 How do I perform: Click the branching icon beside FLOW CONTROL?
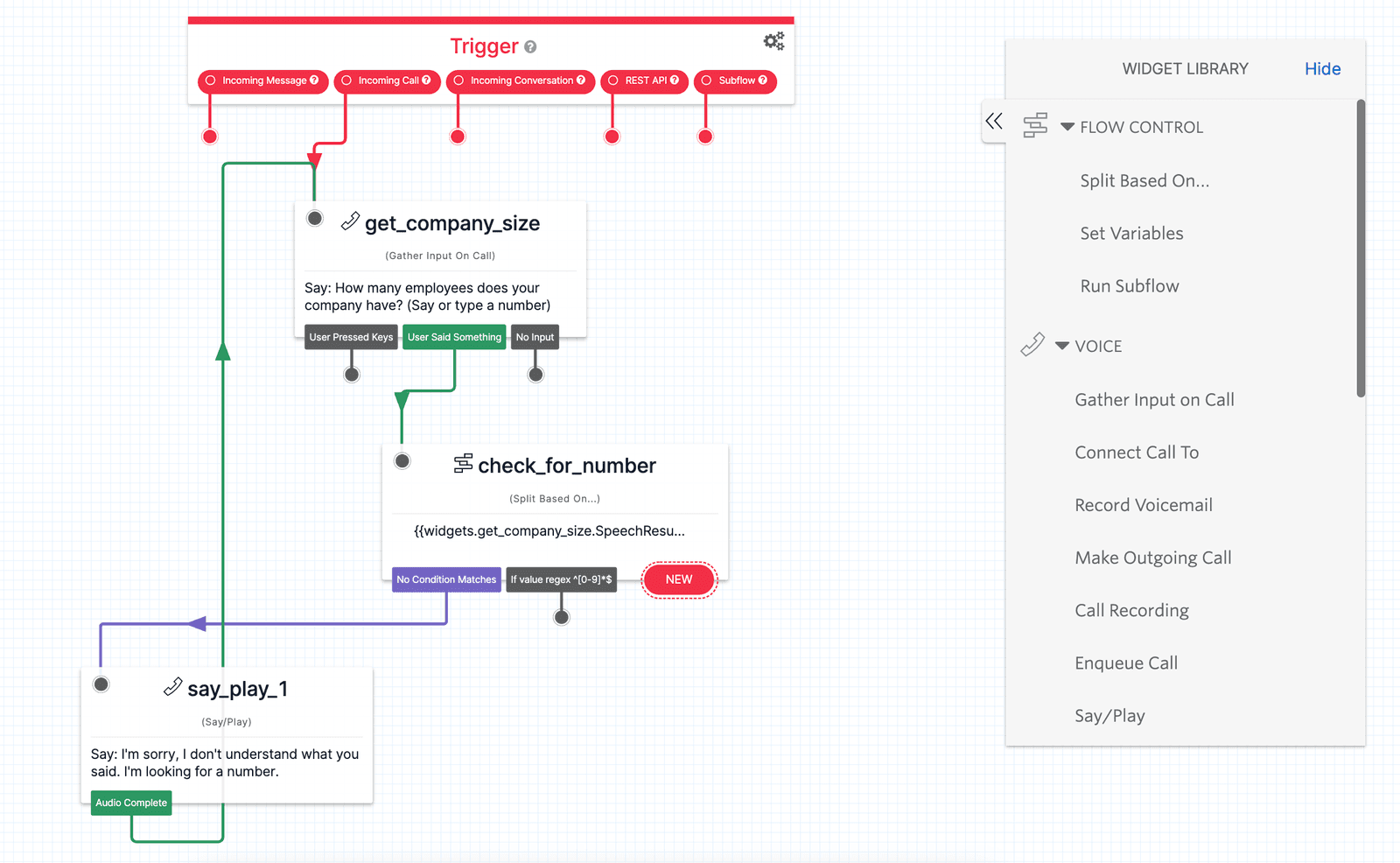(x=1036, y=125)
